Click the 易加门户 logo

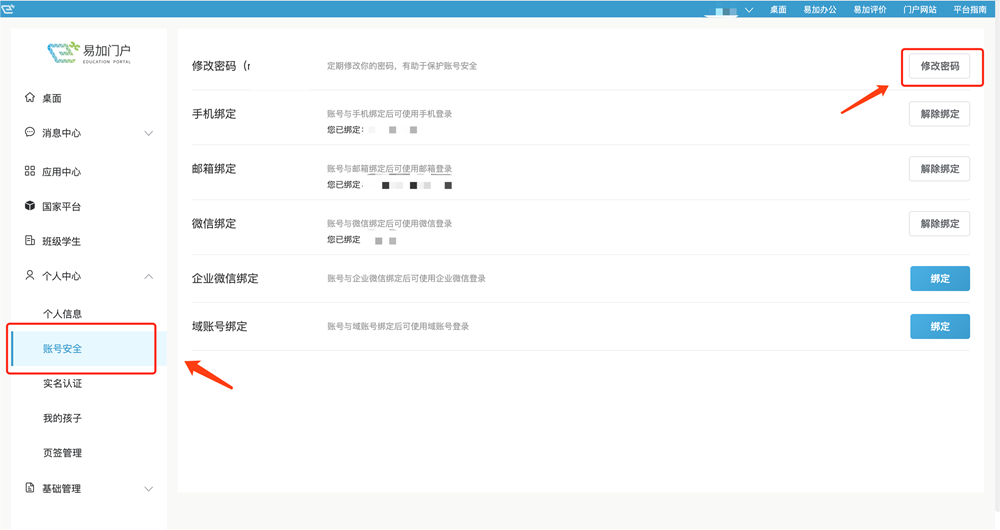coord(89,52)
